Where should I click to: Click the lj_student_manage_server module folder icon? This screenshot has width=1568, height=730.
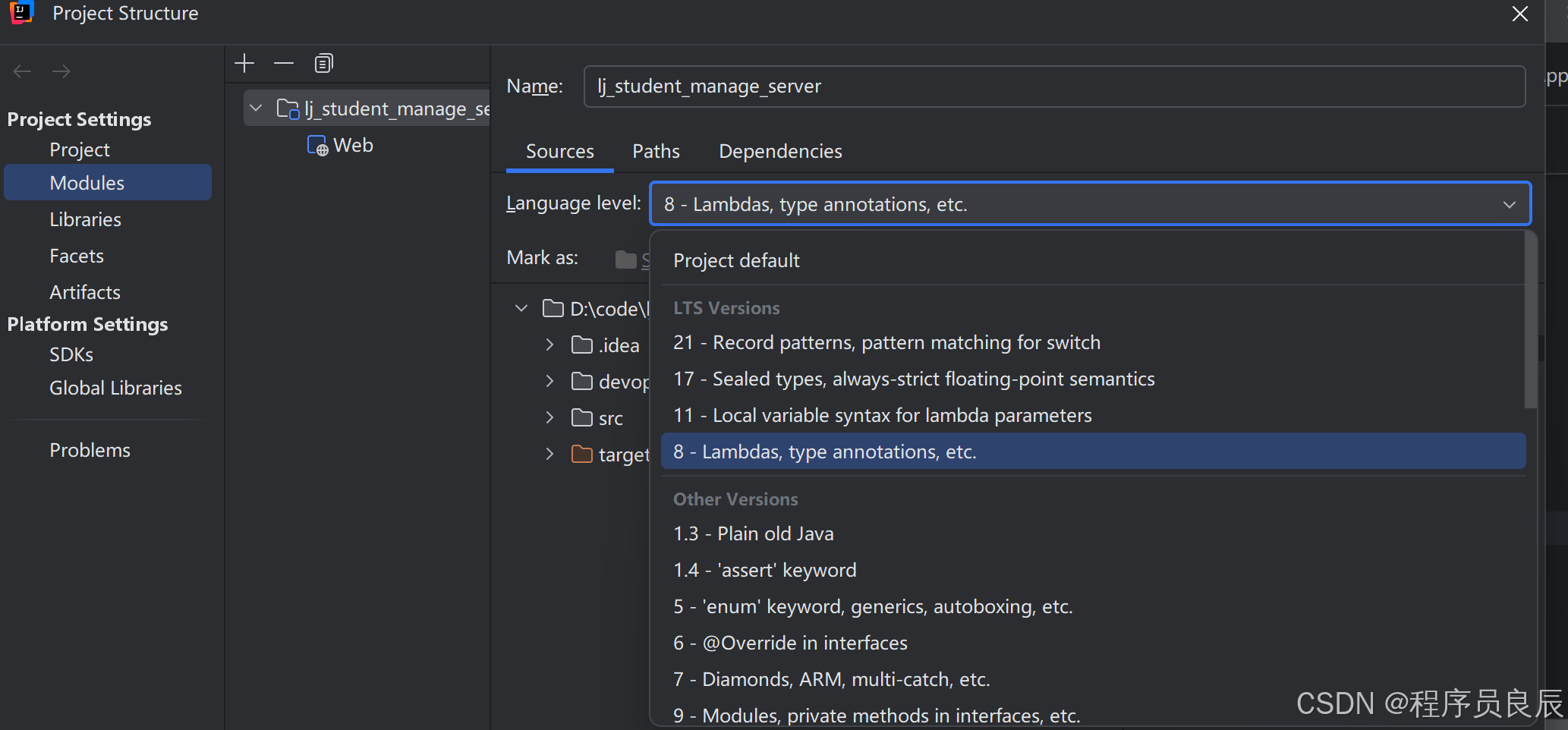click(288, 109)
